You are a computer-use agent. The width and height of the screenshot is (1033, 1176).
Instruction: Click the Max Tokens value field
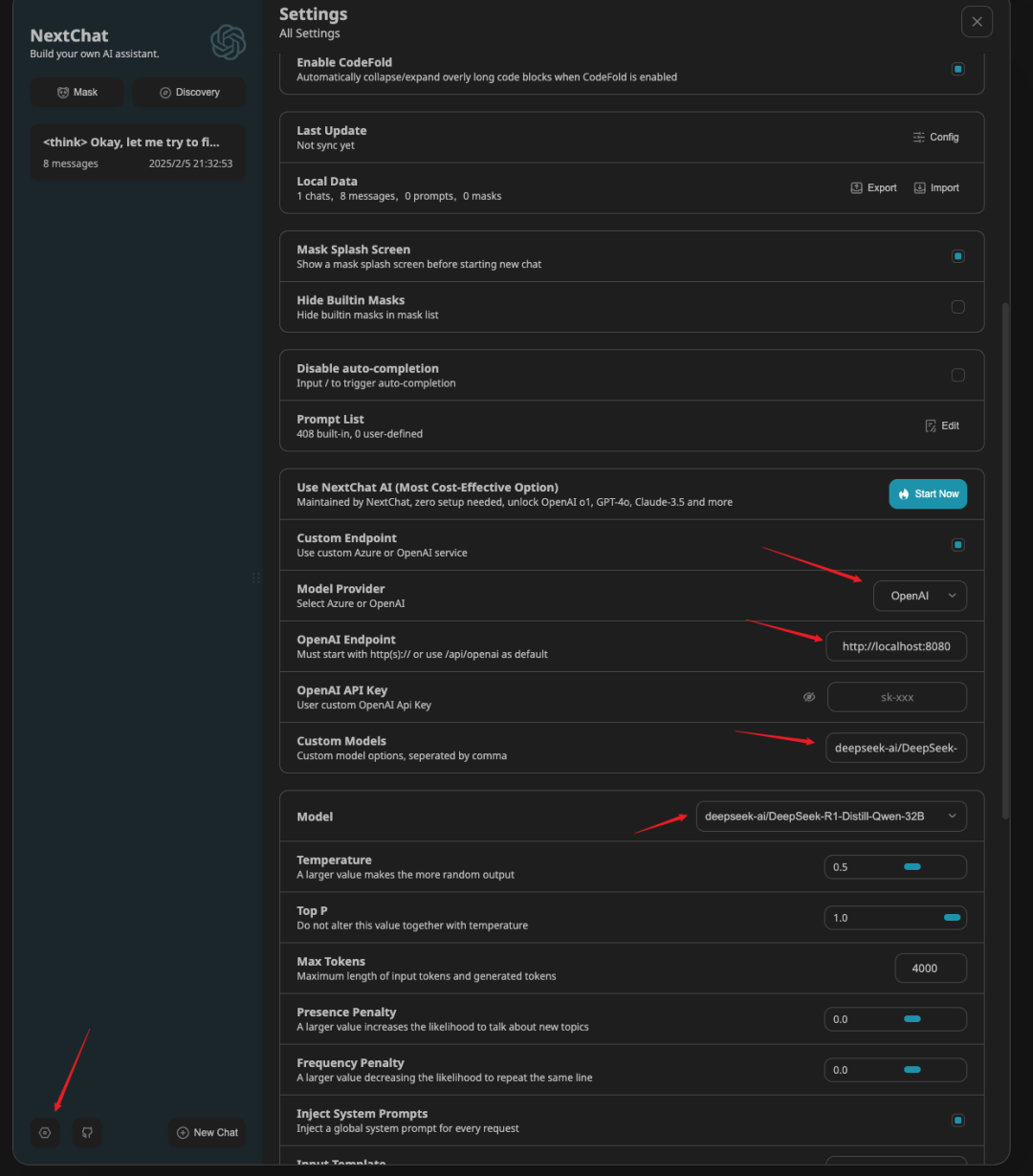[x=931, y=969]
